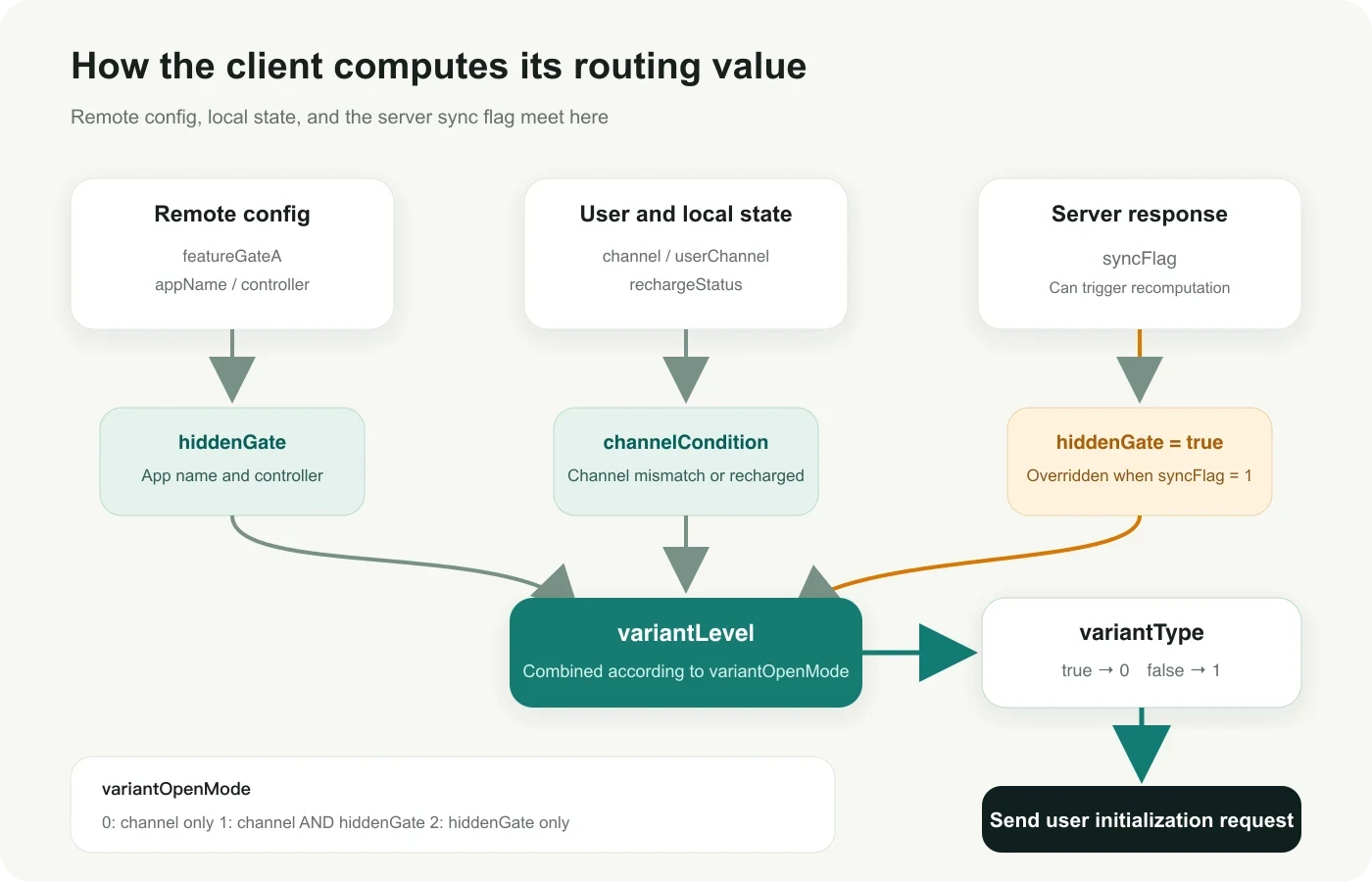The image size is (1372, 882).
Task: Select the featureGateA text
Action: pos(232,256)
